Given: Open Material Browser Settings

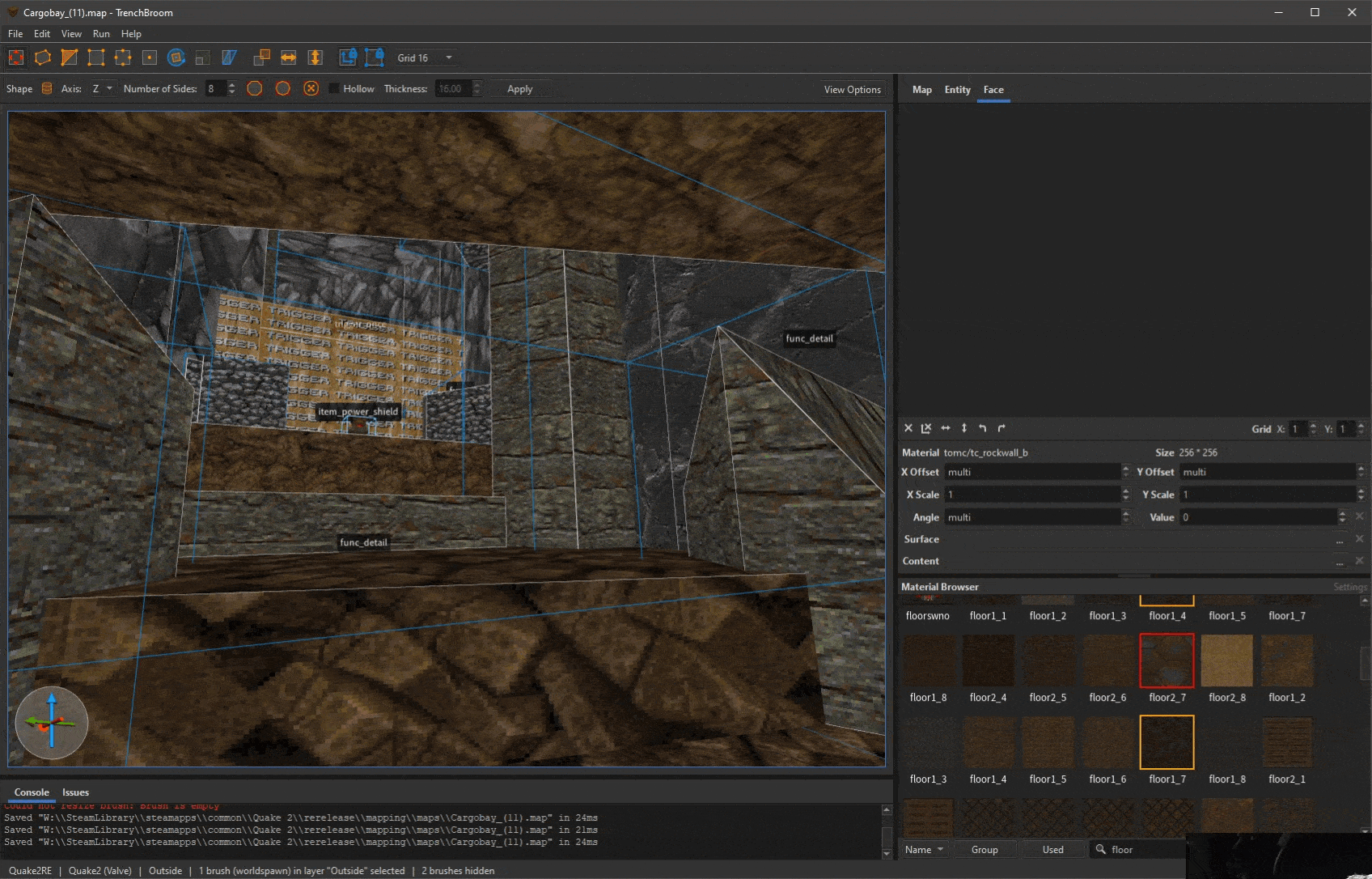Looking at the screenshot, I should point(1350,587).
